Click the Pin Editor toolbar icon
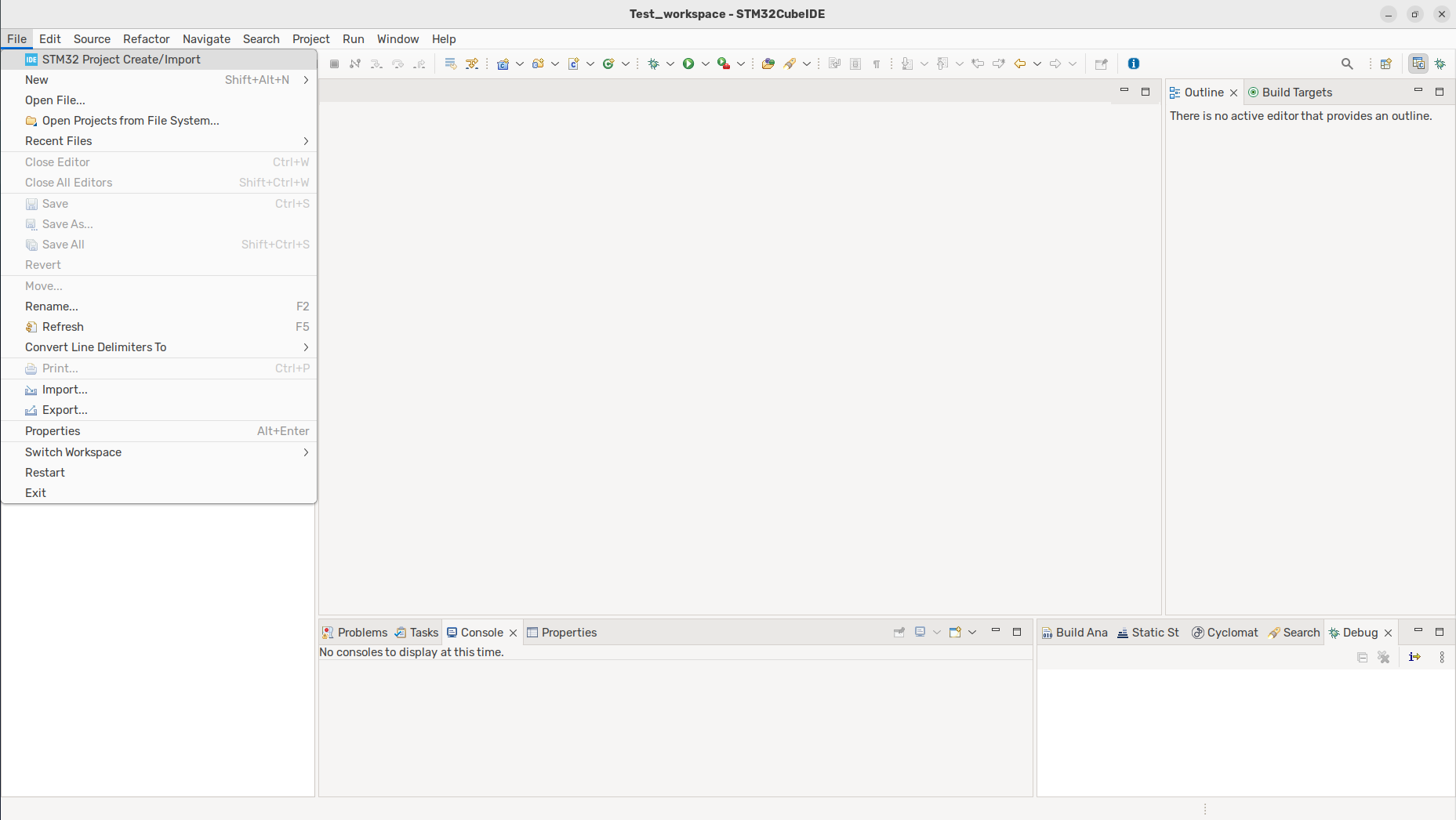 (1102, 64)
